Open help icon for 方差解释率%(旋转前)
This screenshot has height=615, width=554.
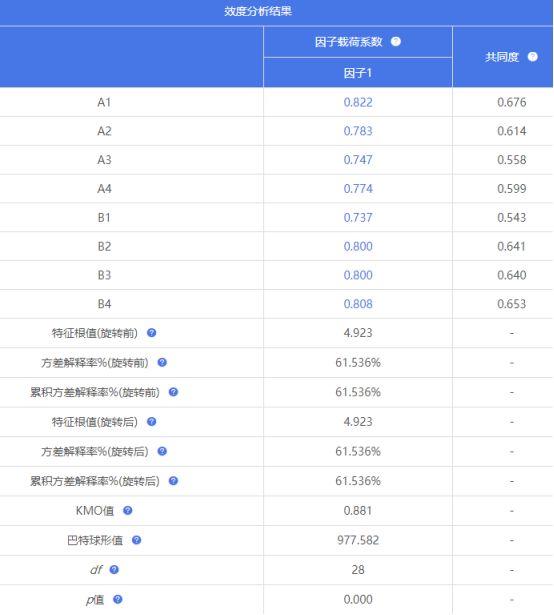162,362
